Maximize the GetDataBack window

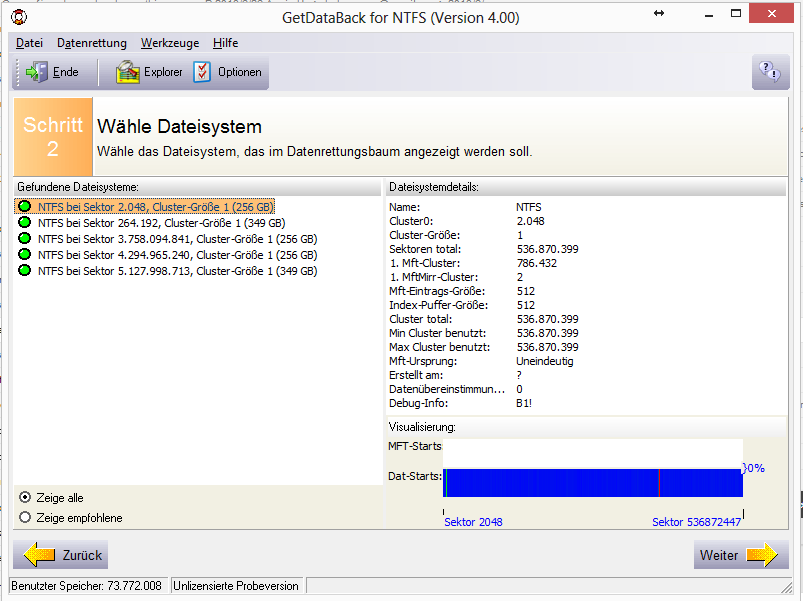click(x=736, y=14)
